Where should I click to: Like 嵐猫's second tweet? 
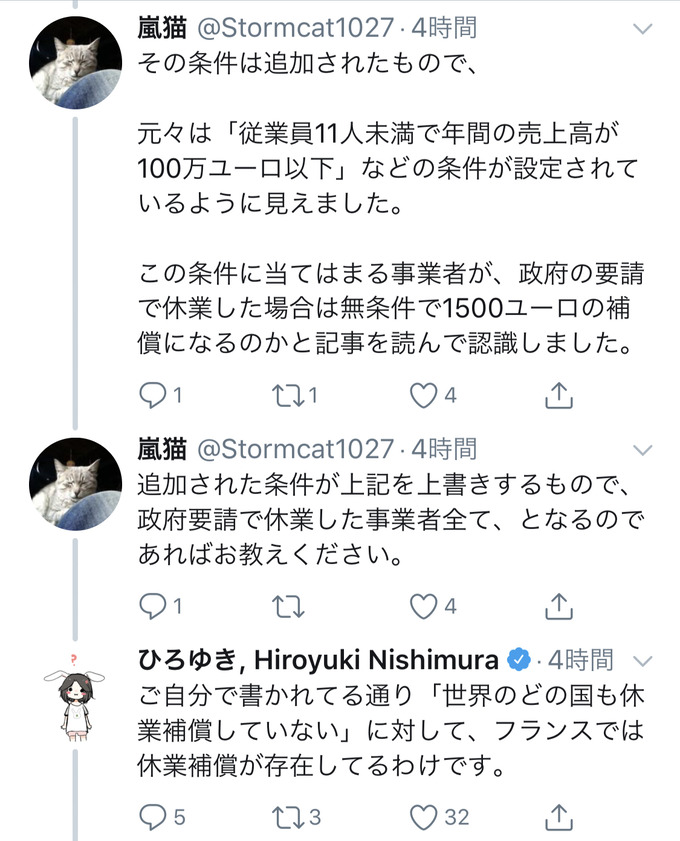tap(425, 604)
